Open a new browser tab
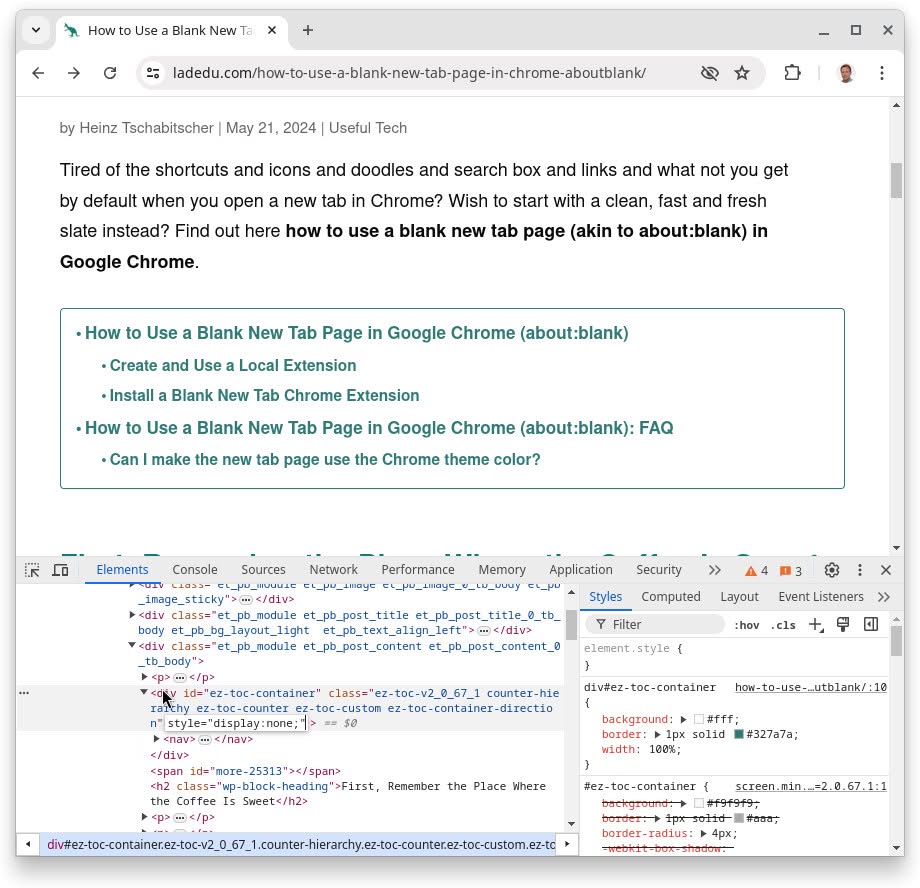 (x=307, y=30)
